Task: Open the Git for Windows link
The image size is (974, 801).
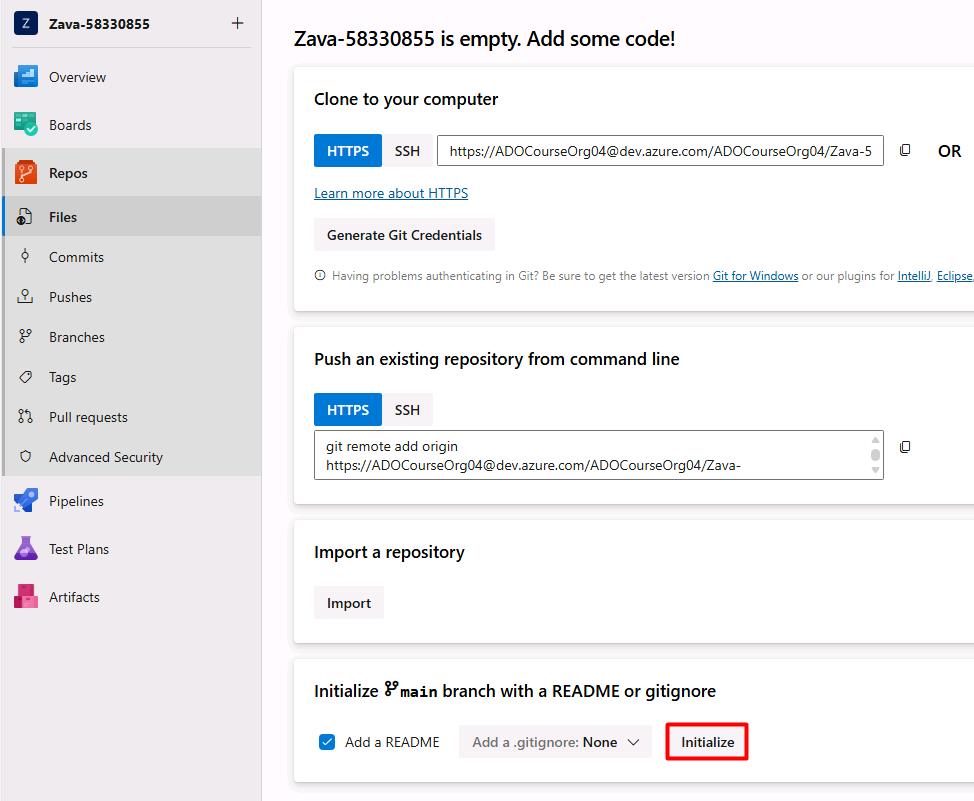Action: (x=755, y=276)
